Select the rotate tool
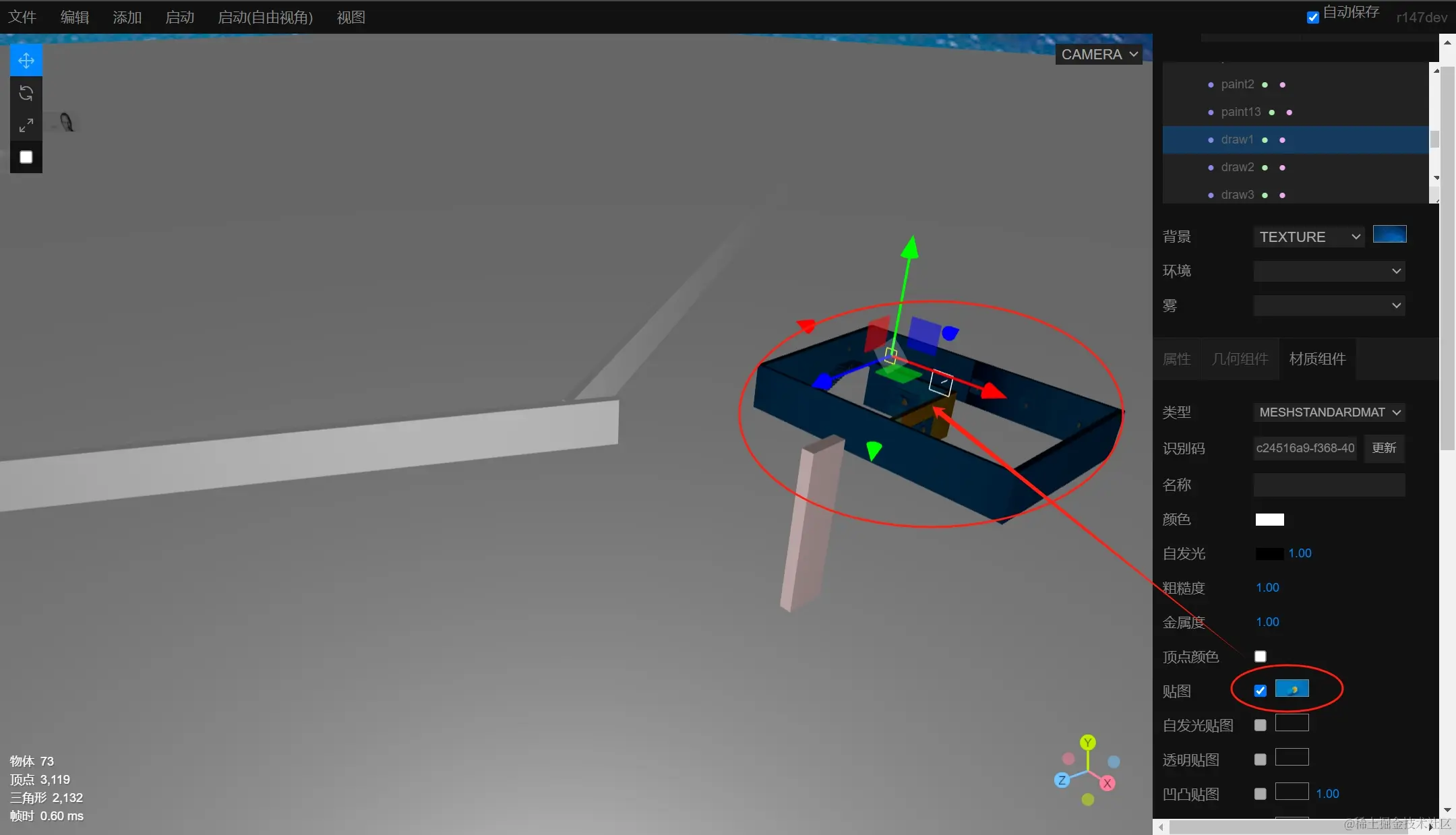Screen dimensions: 1456x835 pyautogui.click(x=26, y=93)
